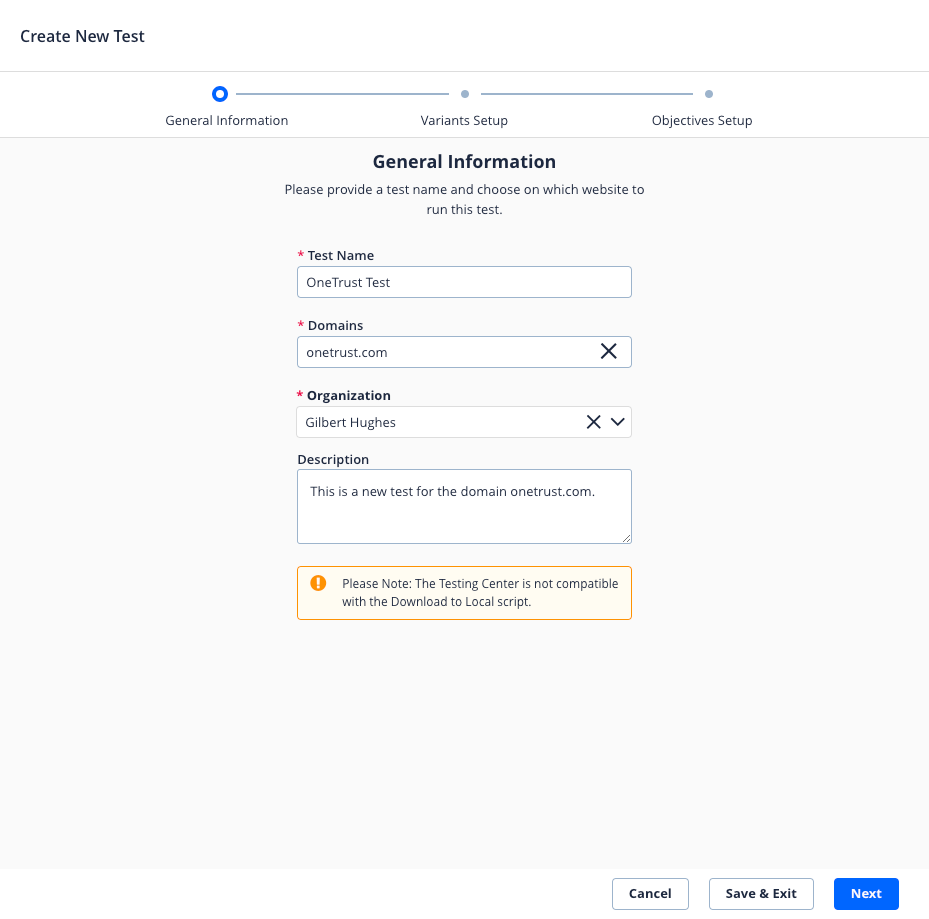Click the Create New Test page title

(83, 36)
